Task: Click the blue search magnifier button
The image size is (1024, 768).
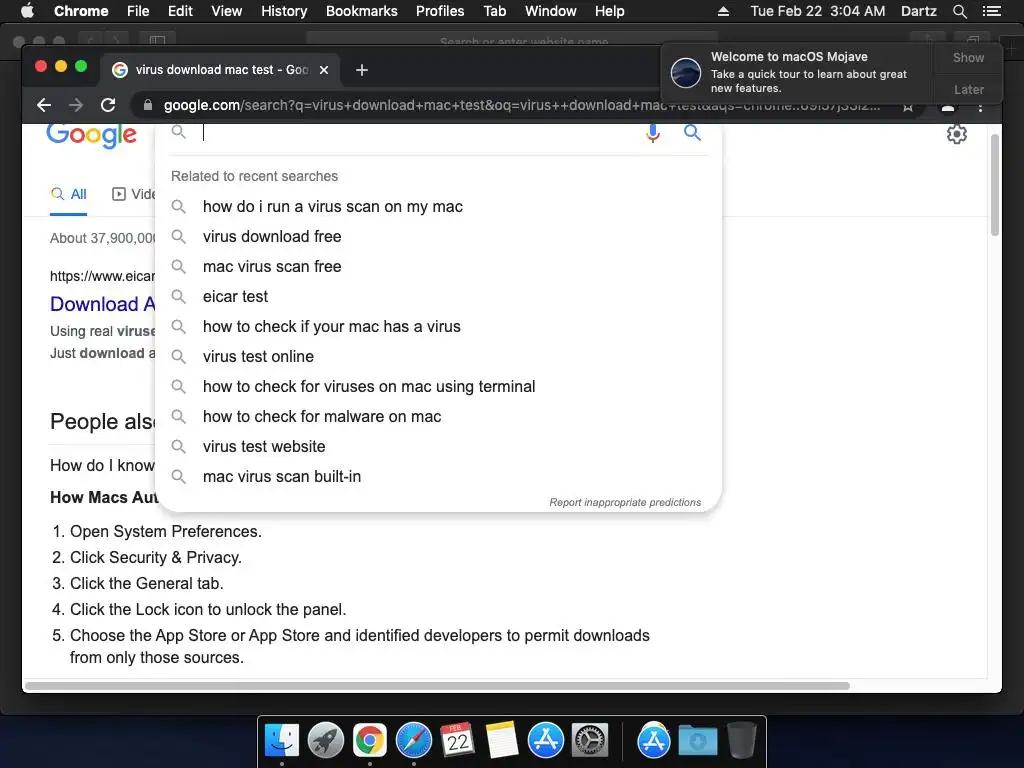Action: tap(692, 133)
